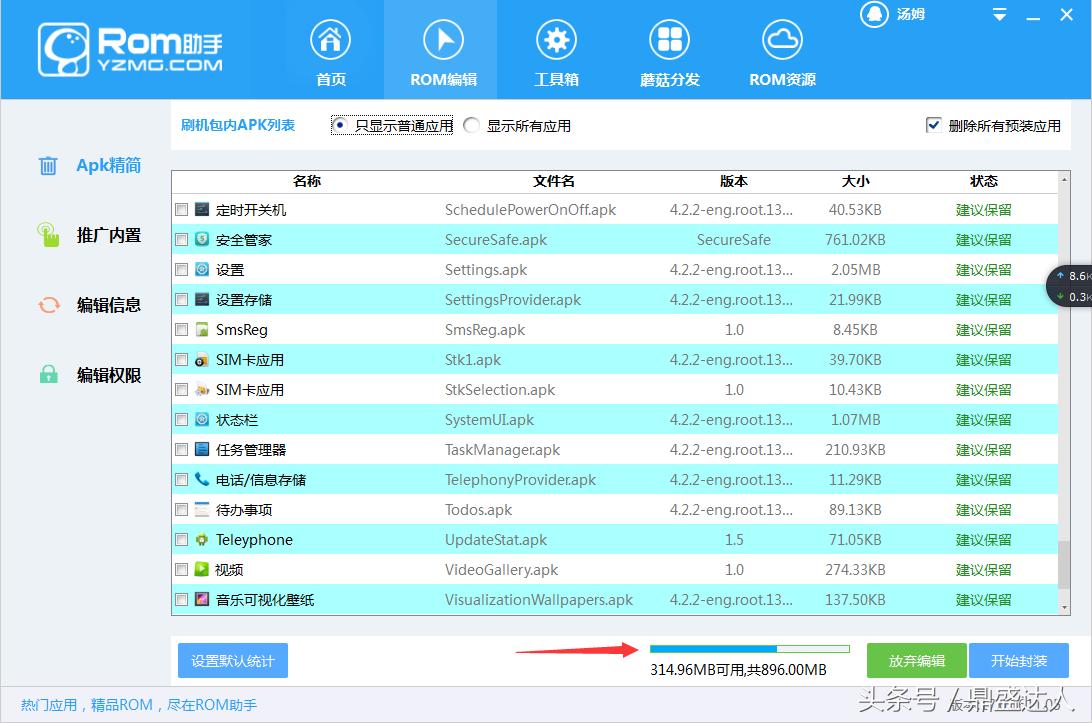Select the Apk精简 trash sidebar icon
The image size is (1092, 723).
(x=47, y=165)
